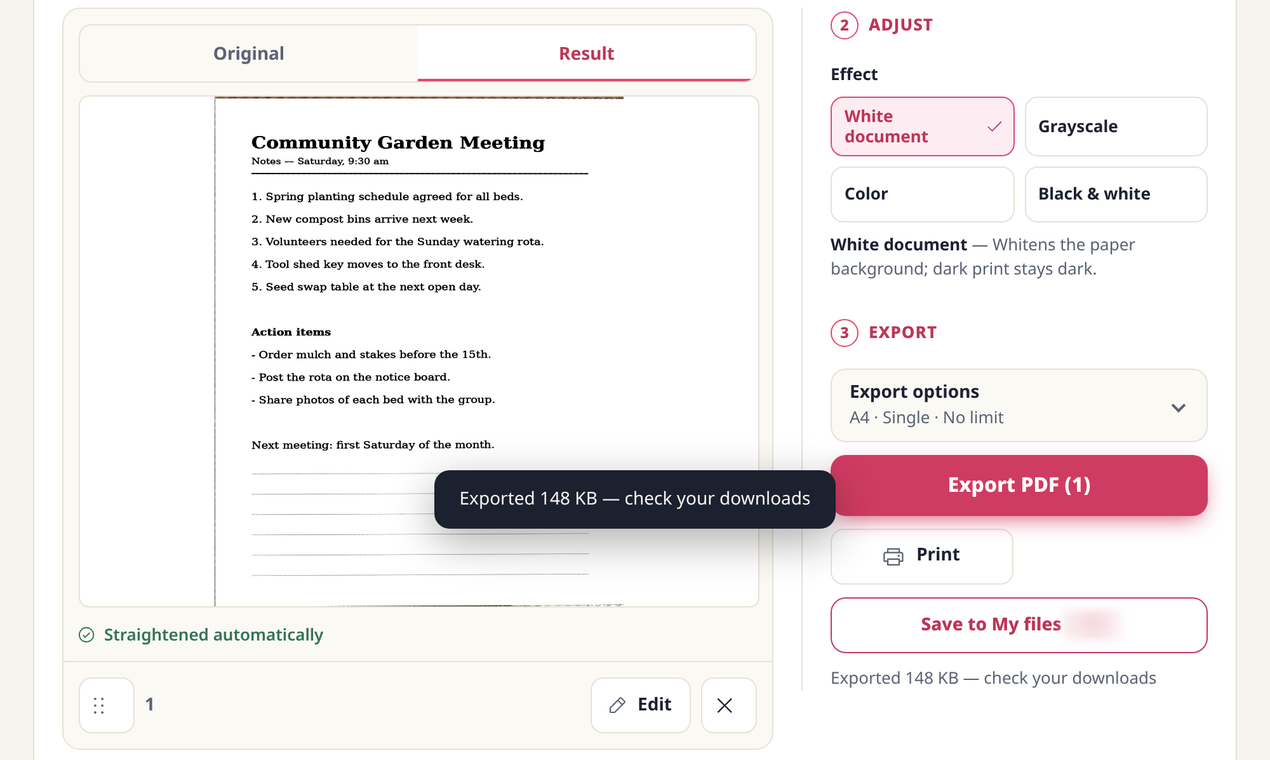1270x760 pixels.
Task: Save the scan to My files
Action: click(1019, 625)
